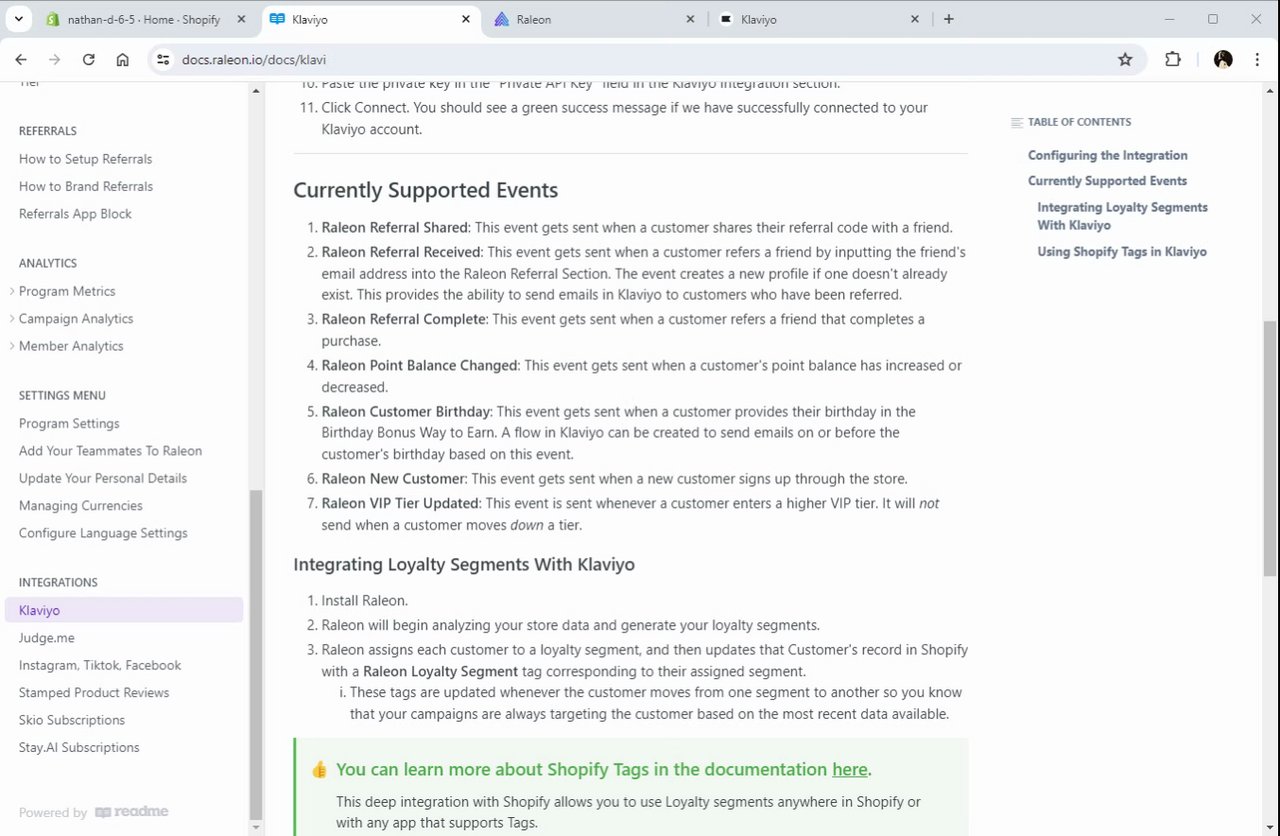Click the 'Raleon Referral Complete' bold text
1280x836 pixels.
point(403,320)
